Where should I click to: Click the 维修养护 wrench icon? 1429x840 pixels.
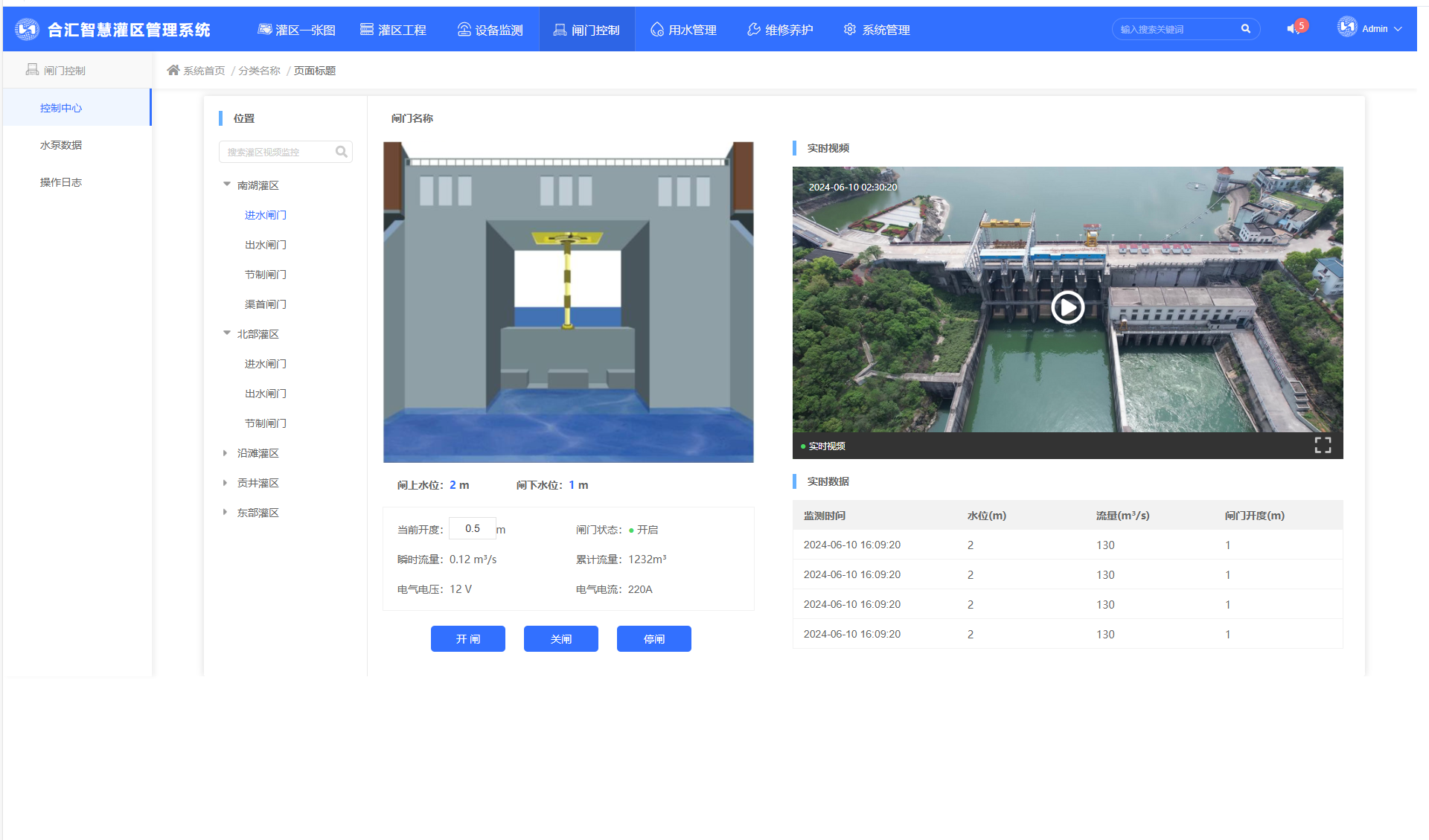point(753,29)
